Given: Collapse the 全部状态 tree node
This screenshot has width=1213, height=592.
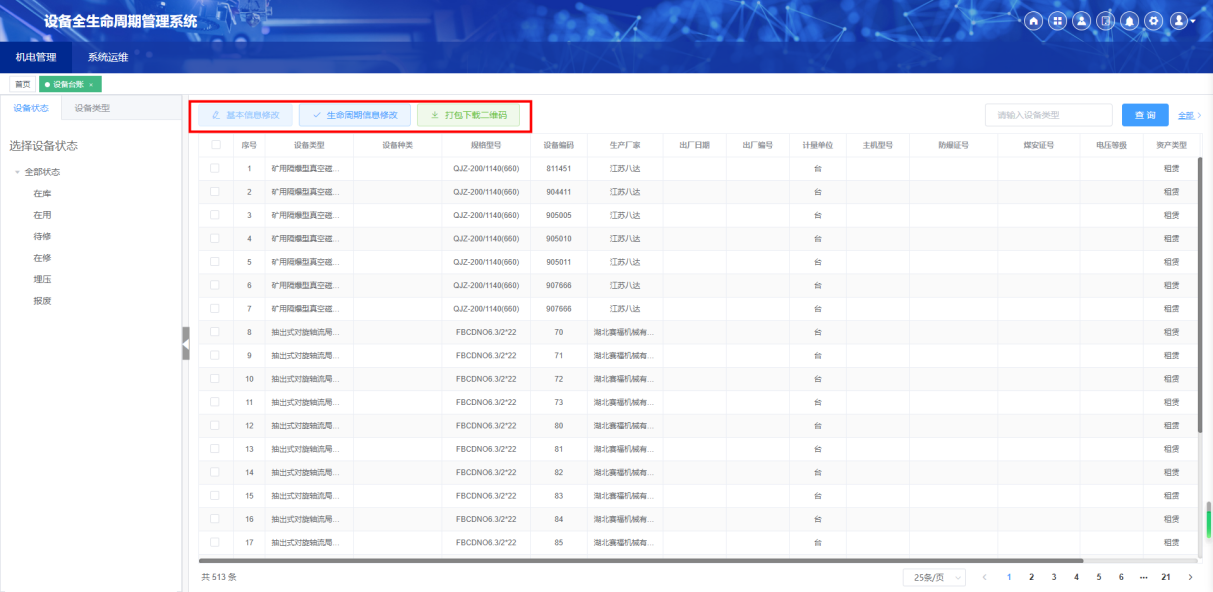Looking at the screenshot, I should click(17, 172).
